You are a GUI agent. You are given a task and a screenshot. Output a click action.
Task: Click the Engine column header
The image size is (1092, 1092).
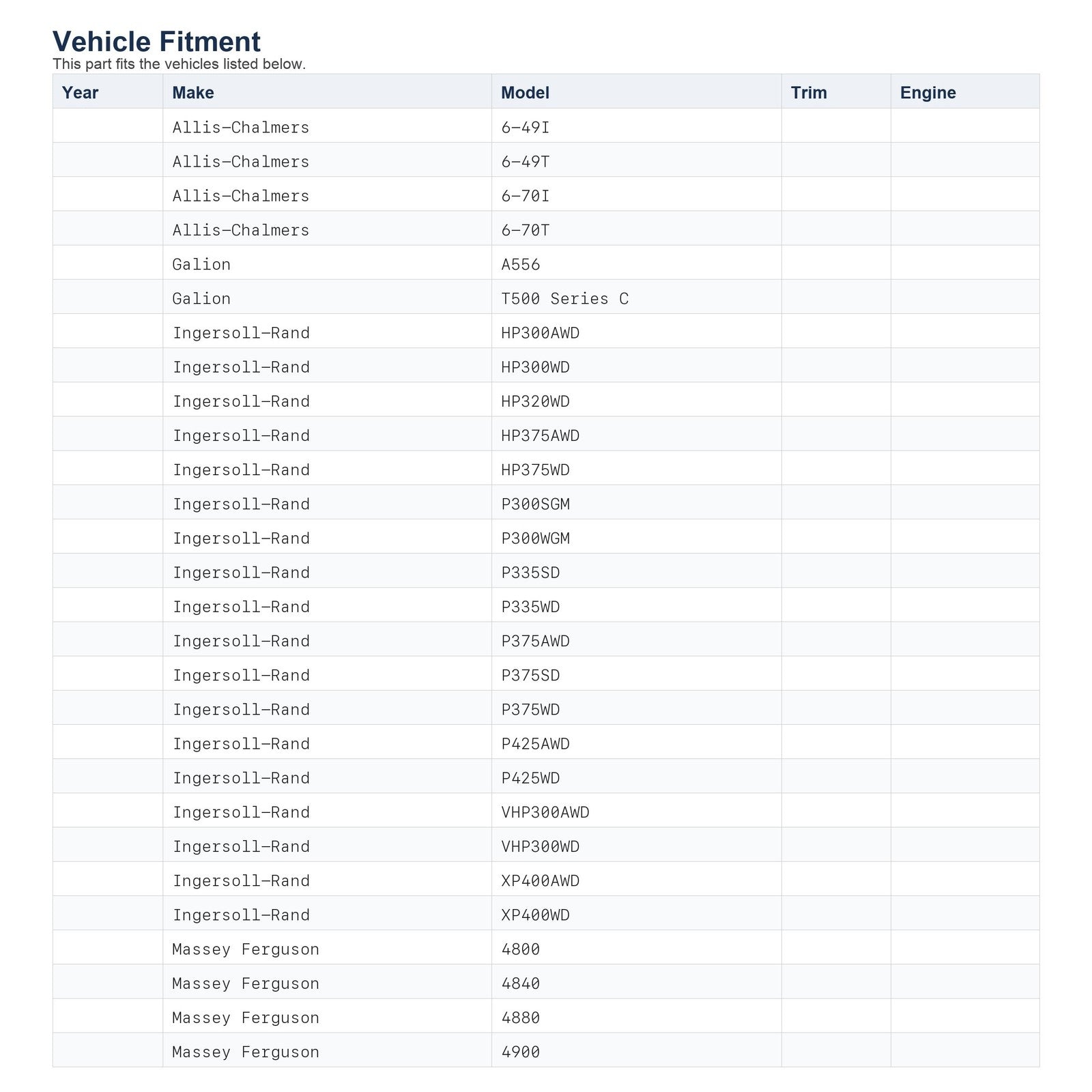point(965,91)
